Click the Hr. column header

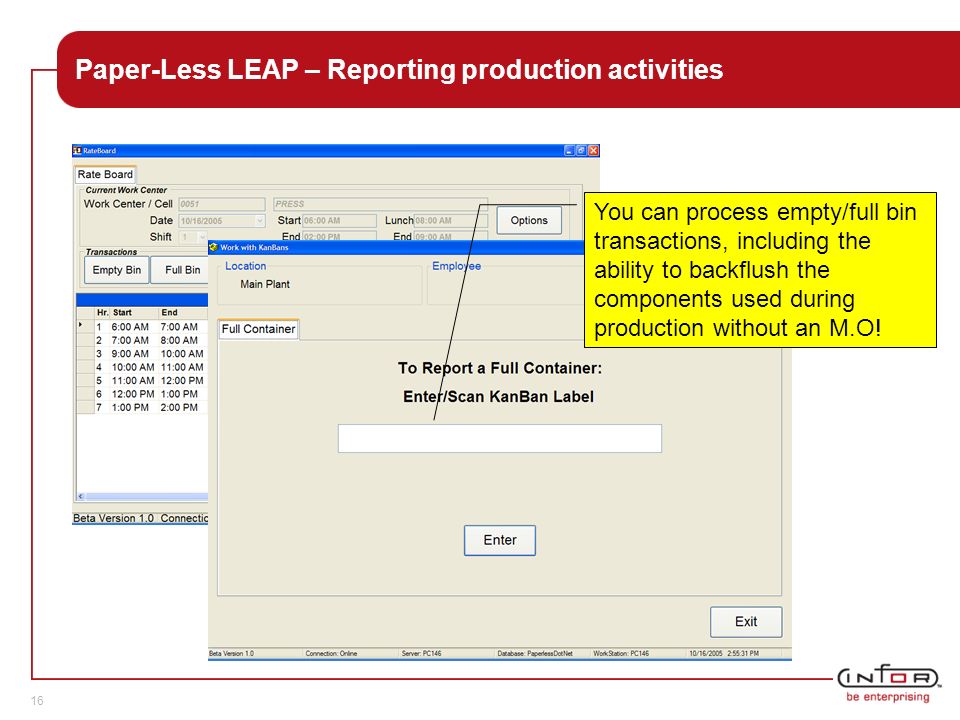102,312
